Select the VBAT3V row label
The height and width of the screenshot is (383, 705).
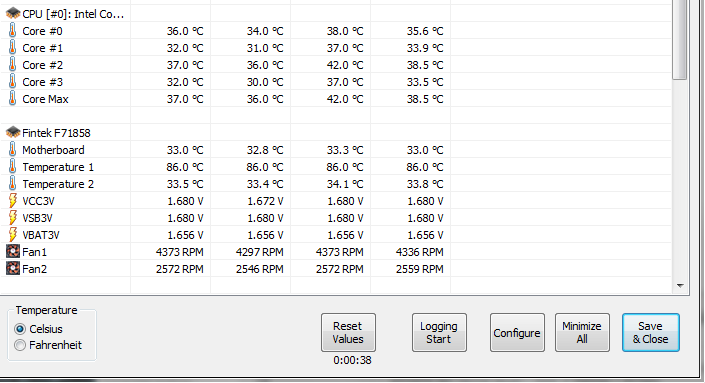point(41,235)
